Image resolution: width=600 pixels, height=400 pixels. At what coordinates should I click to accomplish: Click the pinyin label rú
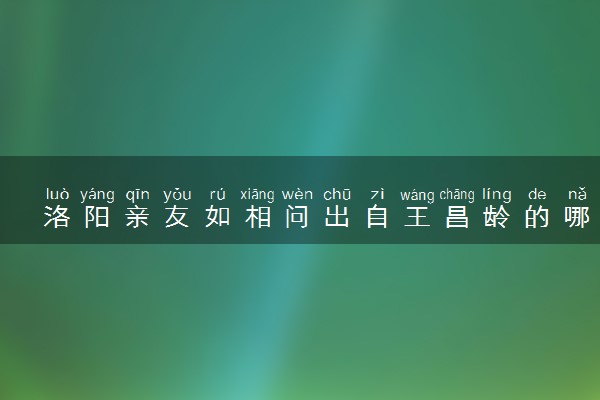pyautogui.click(x=217, y=194)
